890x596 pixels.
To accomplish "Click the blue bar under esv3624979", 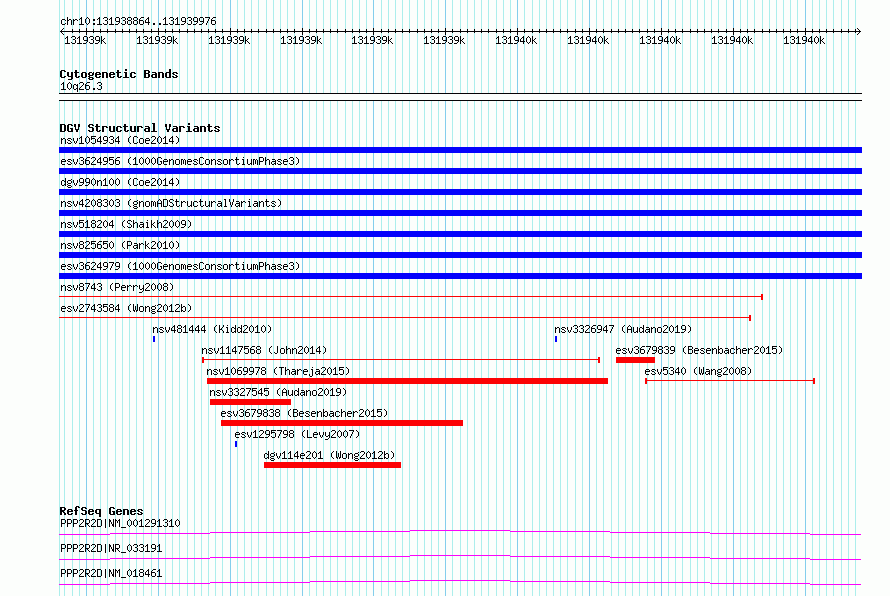I will 460,276.
